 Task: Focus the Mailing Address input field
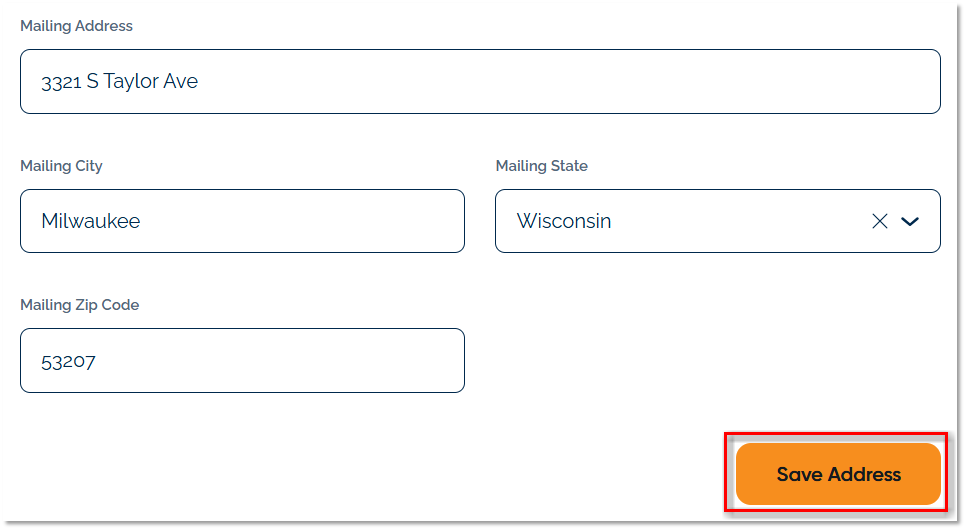coord(480,81)
